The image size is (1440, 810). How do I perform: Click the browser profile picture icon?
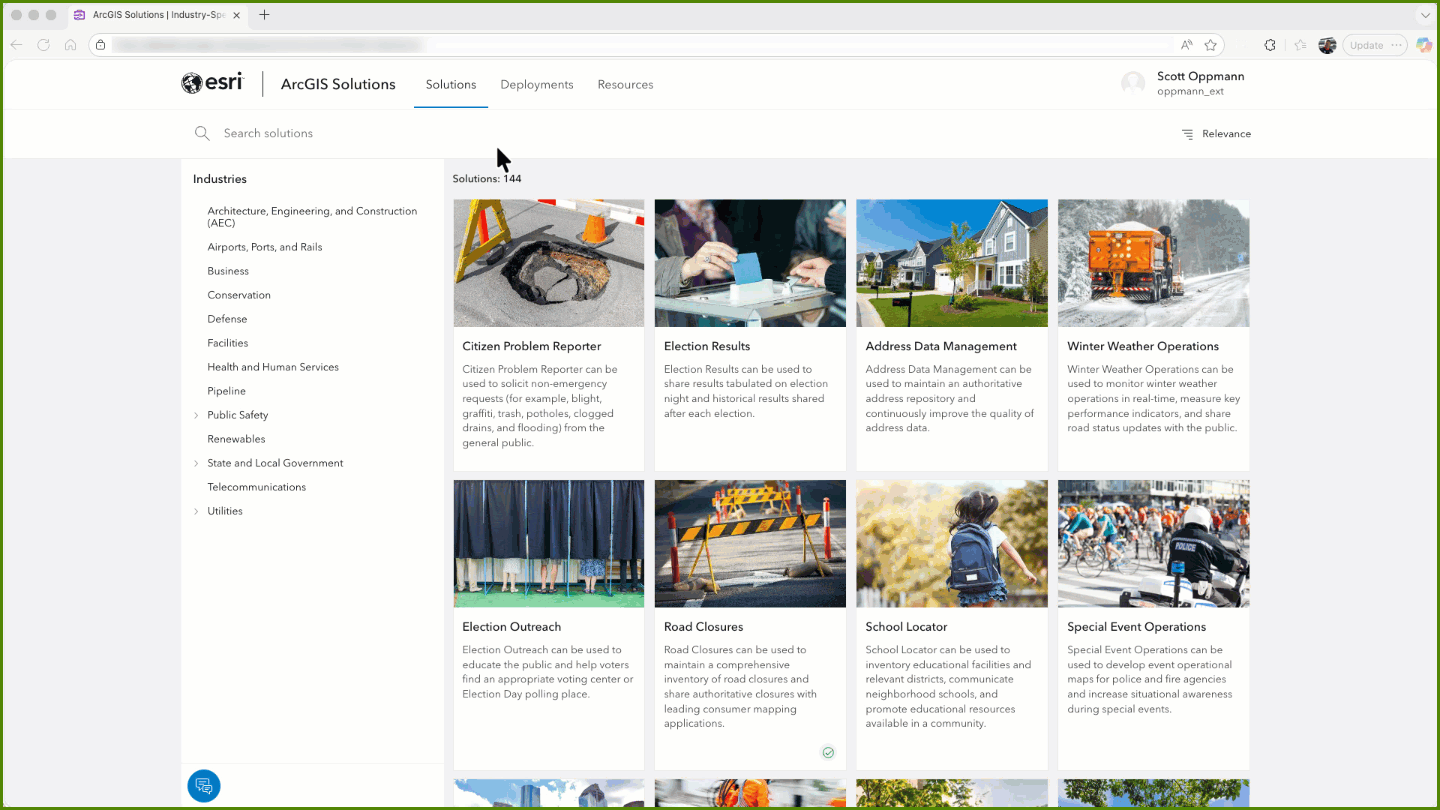tap(1327, 45)
